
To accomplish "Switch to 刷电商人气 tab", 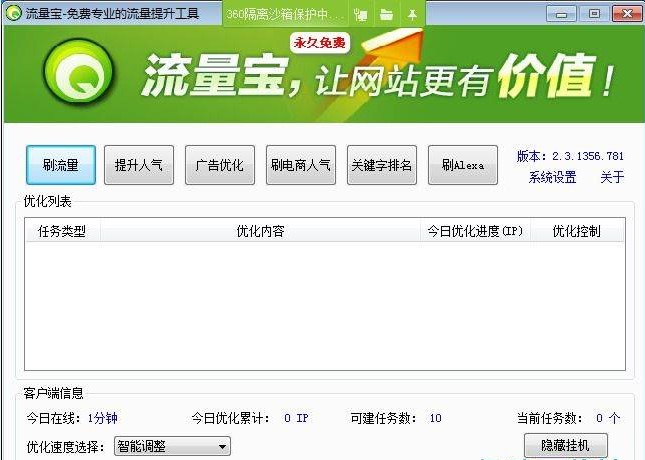I will (301, 165).
